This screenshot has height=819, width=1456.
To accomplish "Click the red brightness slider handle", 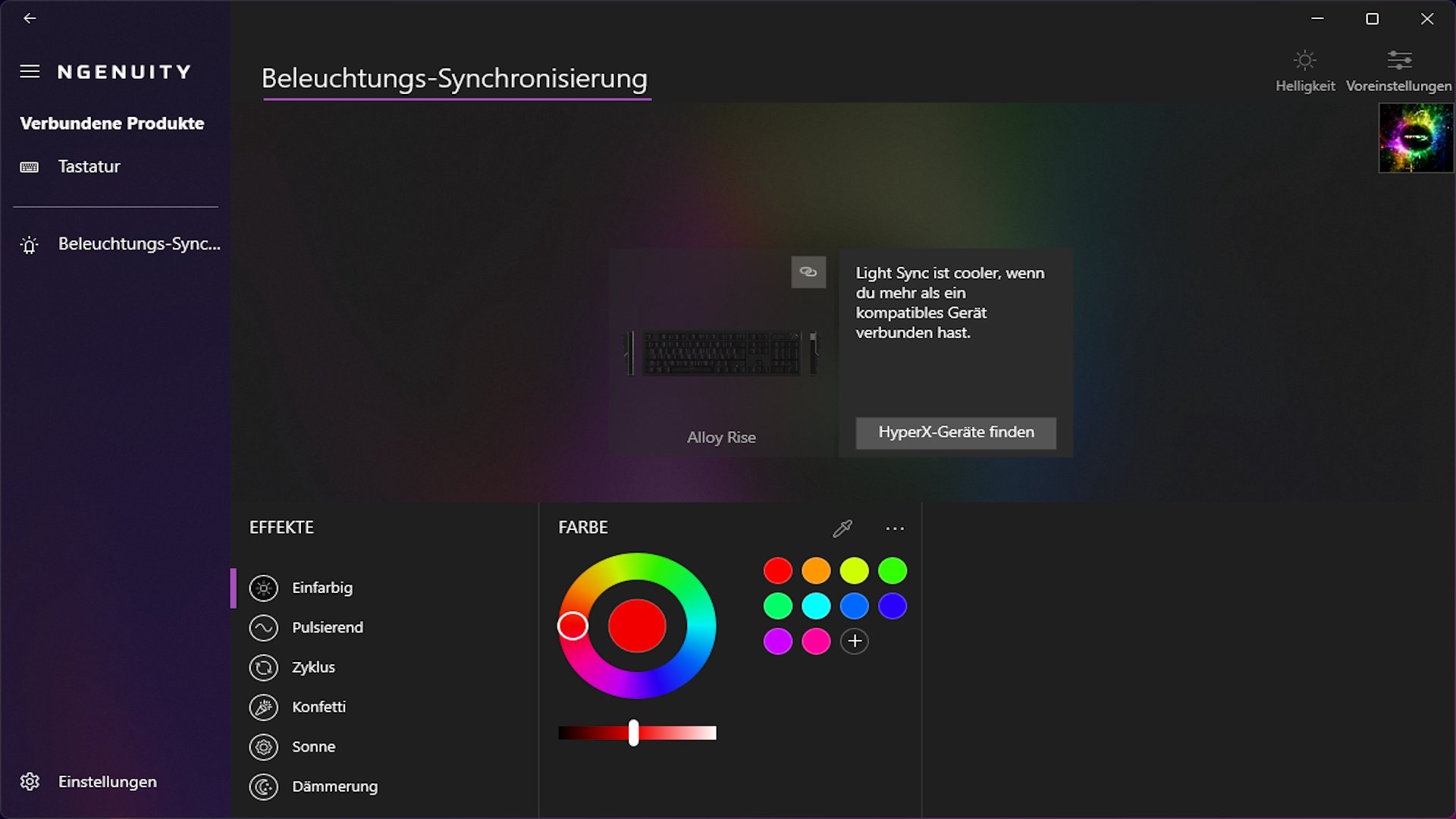I will 633,733.
